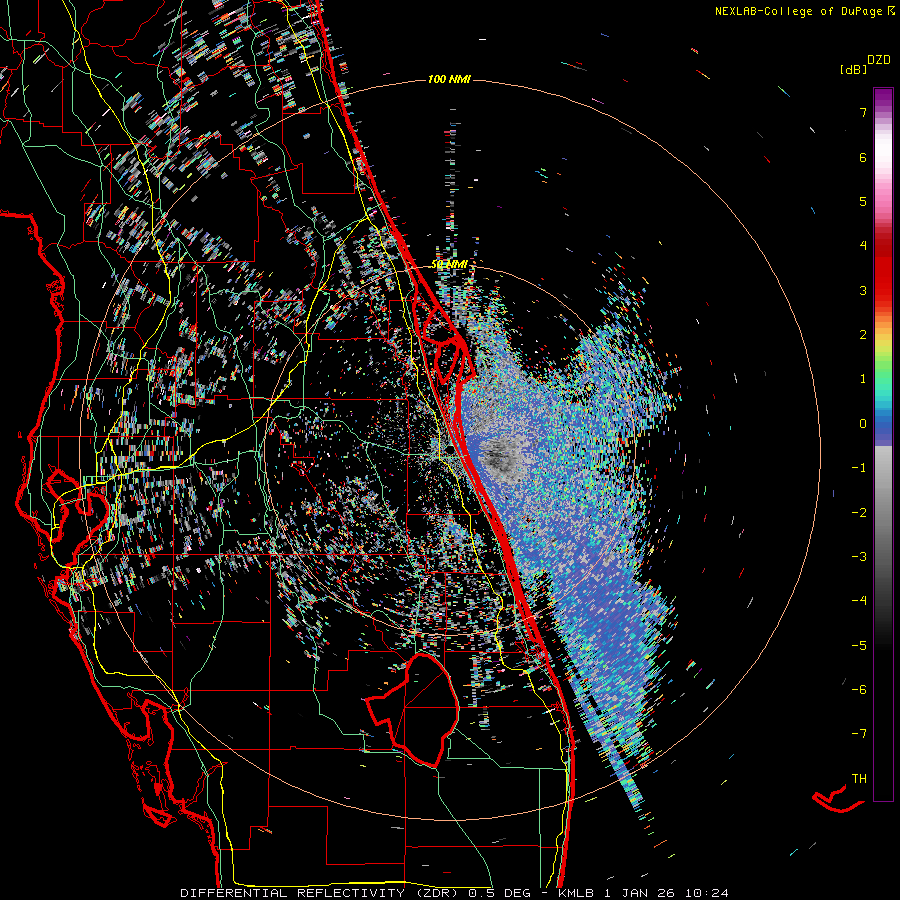
Task: Click the -5 value on the color scale
Action: 859,646
